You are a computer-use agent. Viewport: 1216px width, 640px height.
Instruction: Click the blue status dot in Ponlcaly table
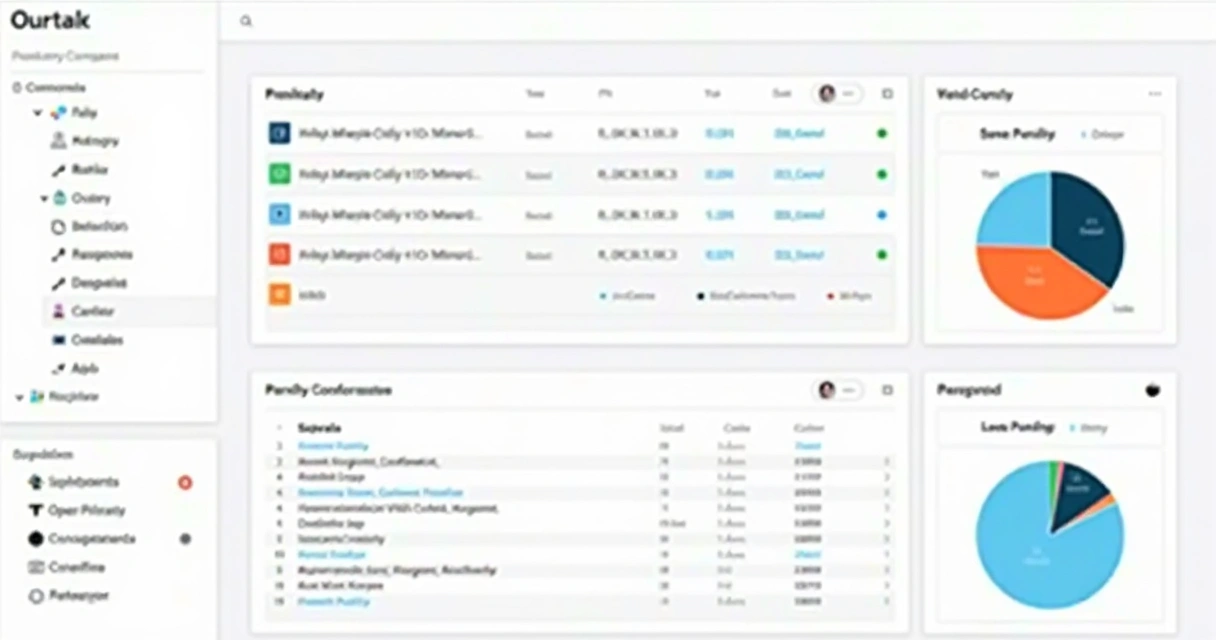[x=881, y=215]
